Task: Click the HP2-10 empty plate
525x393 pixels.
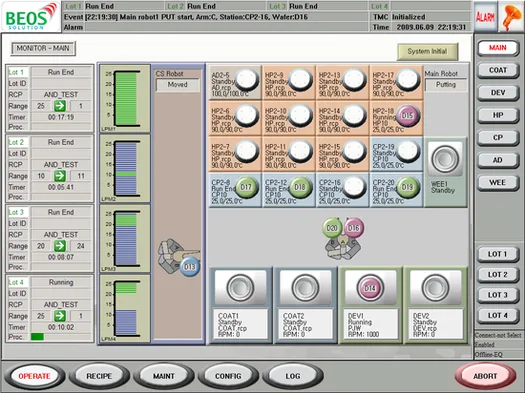Action: [300, 115]
